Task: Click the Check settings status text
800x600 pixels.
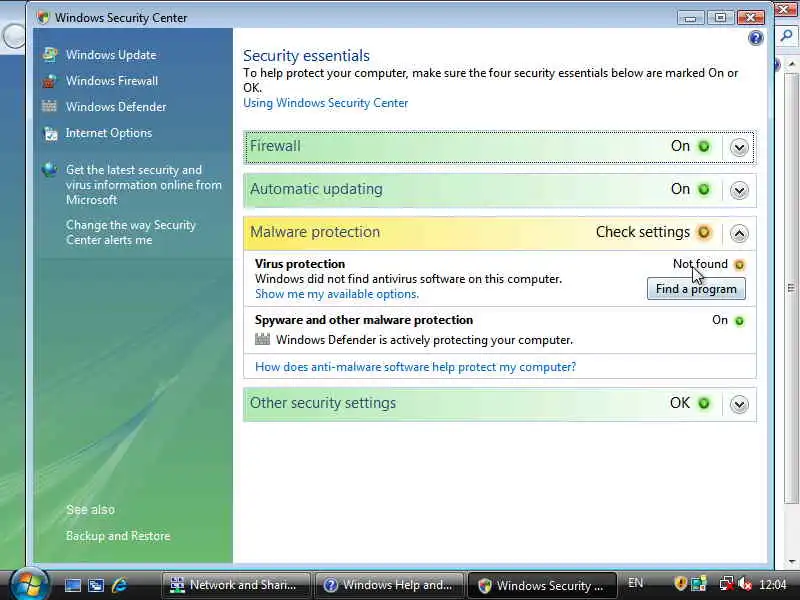Action: [x=643, y=232]
